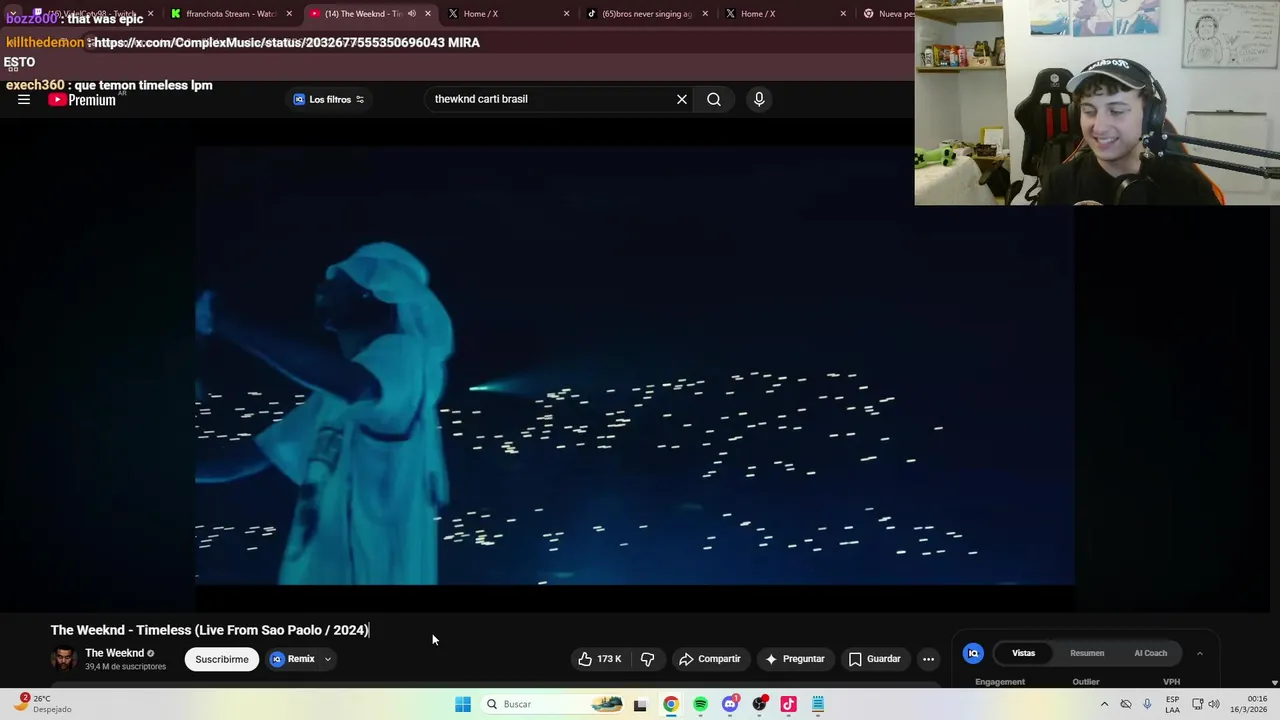Open Google Chrome from the taskbar
The image size is (1280, 720).
coord(670,704)
